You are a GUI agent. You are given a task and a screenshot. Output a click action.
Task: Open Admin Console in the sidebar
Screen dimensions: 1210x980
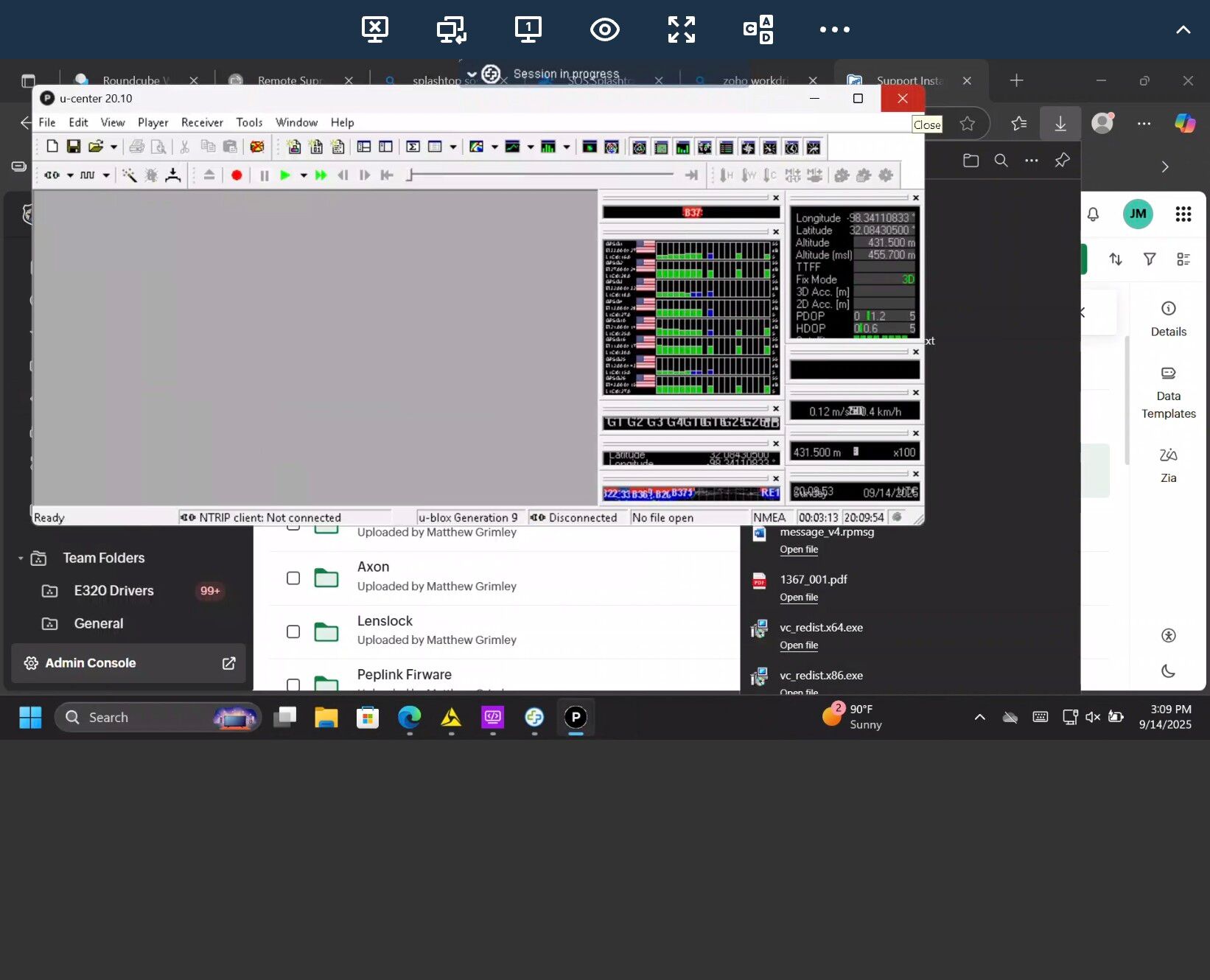pyautogui.click(x=129, y=663)
